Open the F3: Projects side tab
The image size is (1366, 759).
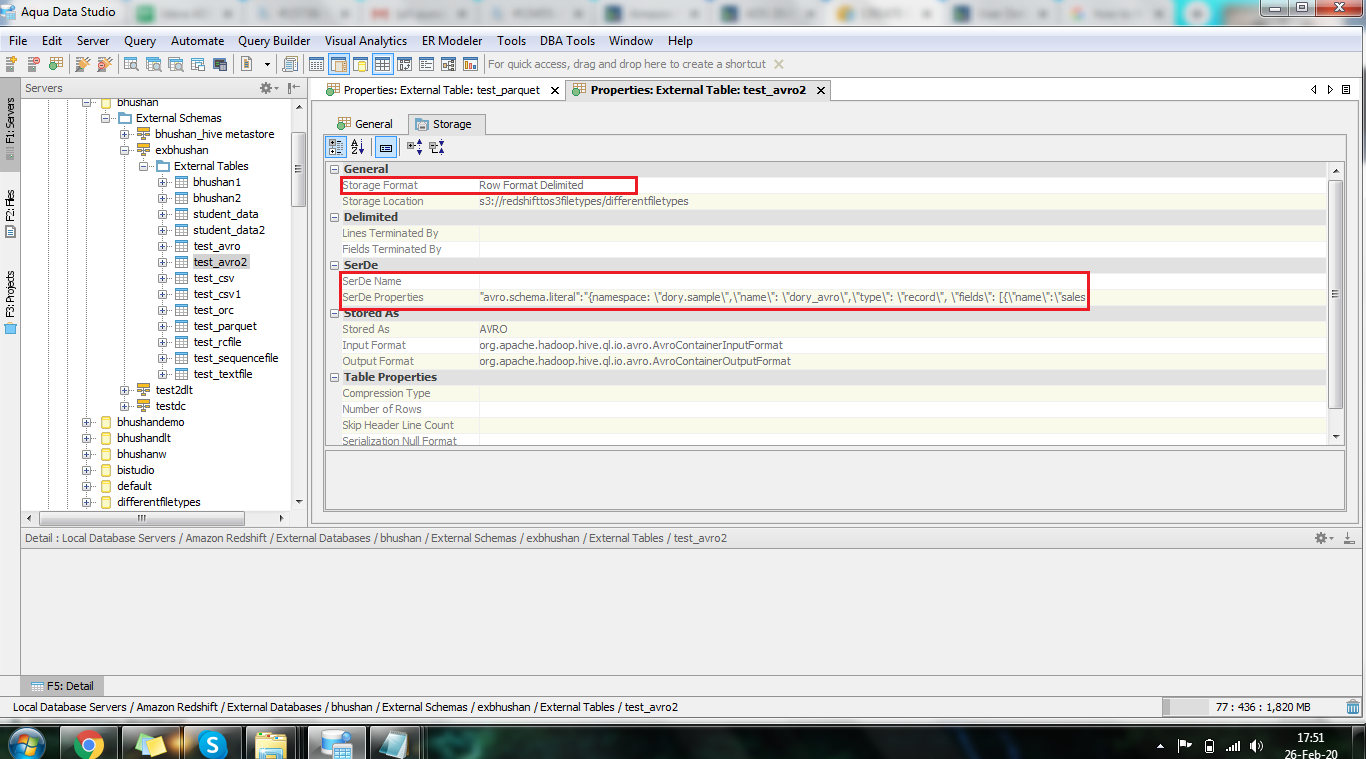tap(10, 302)
